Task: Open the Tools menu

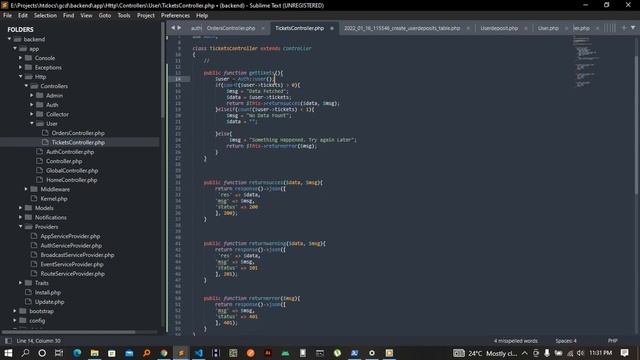Action: (x=124, y=16)
